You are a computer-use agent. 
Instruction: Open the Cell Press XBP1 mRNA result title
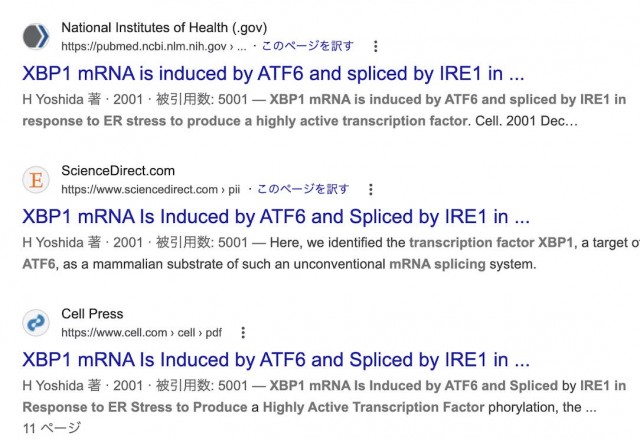(276, 360)
